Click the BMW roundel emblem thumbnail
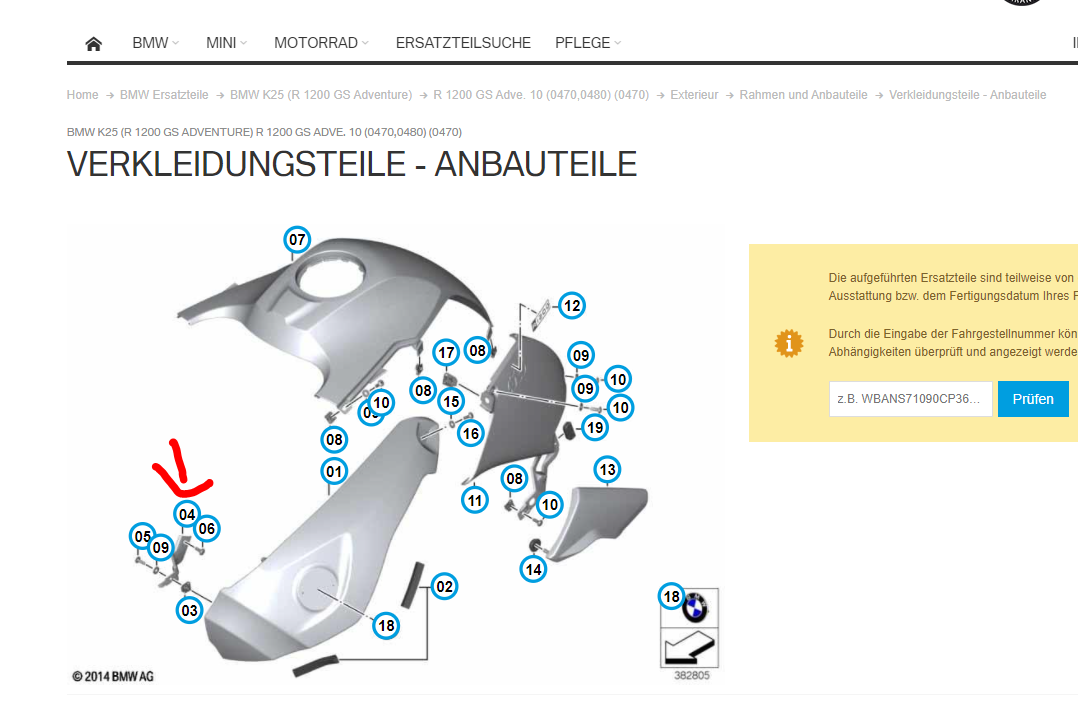 (694, 607)
